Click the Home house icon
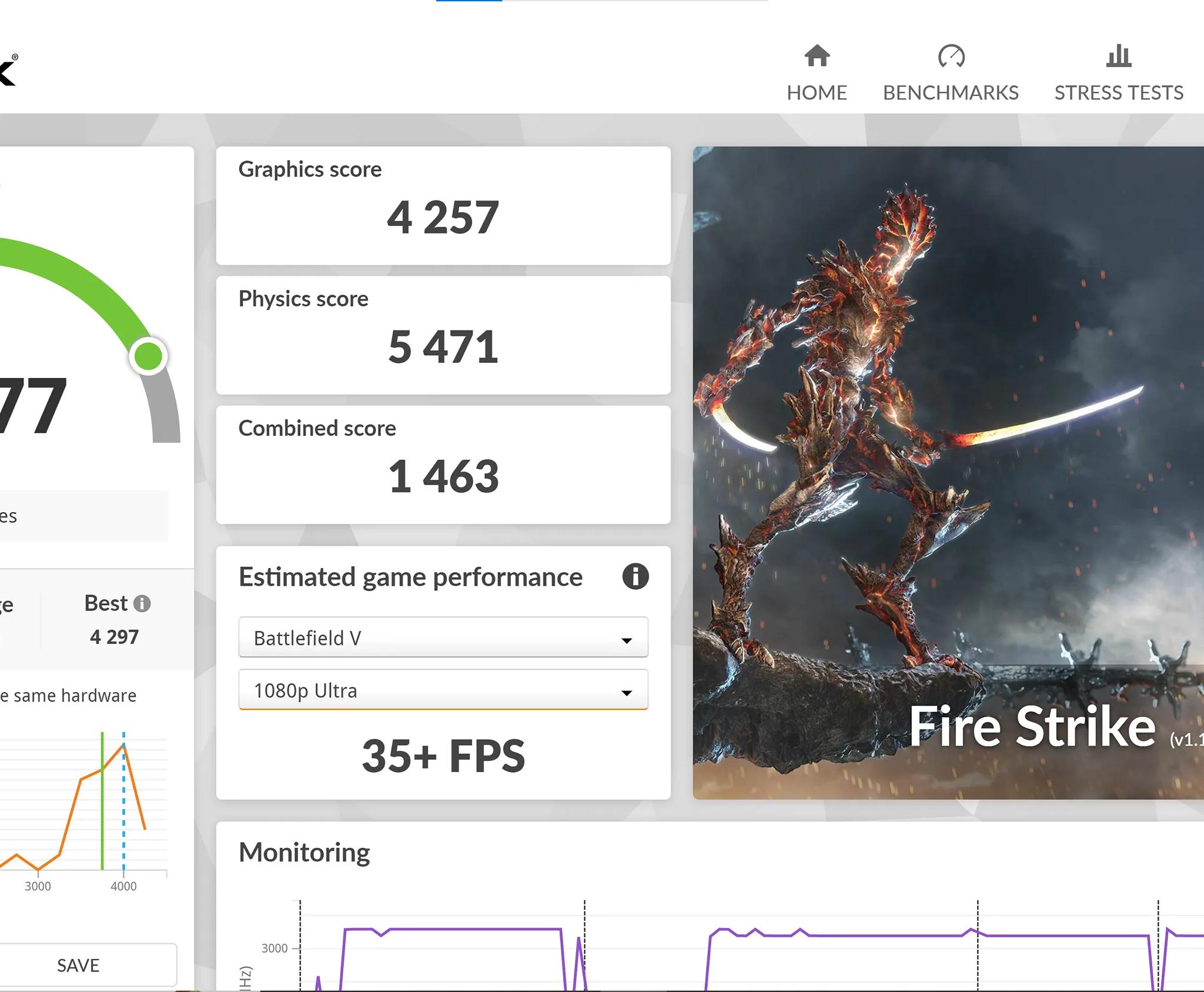The image size is (1204, 992). [x=817, y=56]
